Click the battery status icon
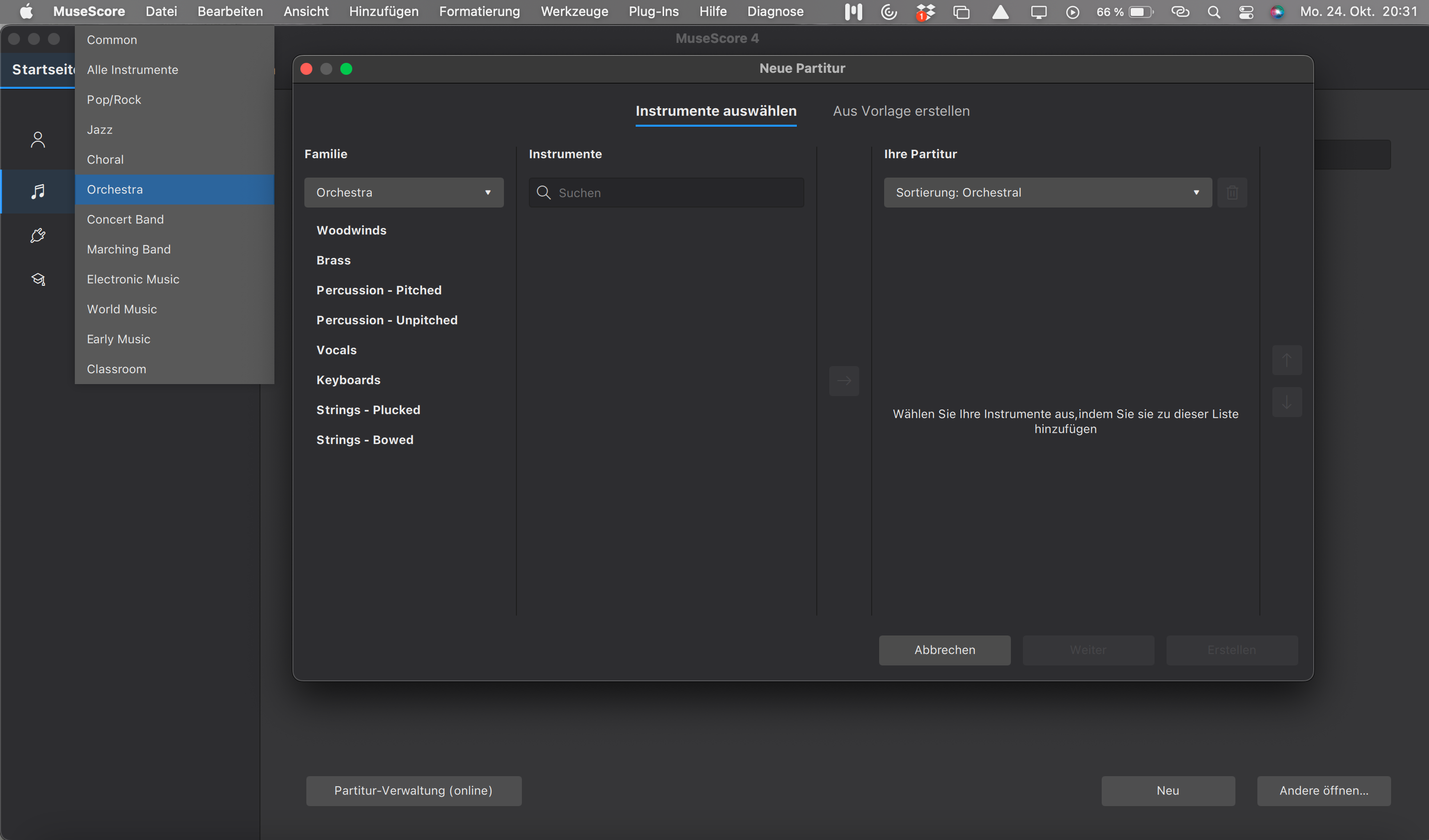The image size is (1429, 840). tap(1141, 11)
